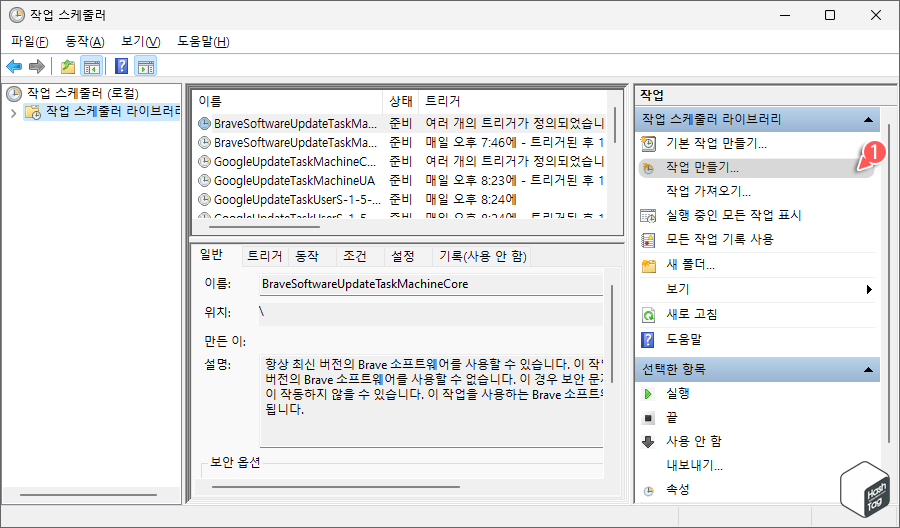Click the Back arrow toolbar icon
900x528 pixels.
(x=14, y=67)
